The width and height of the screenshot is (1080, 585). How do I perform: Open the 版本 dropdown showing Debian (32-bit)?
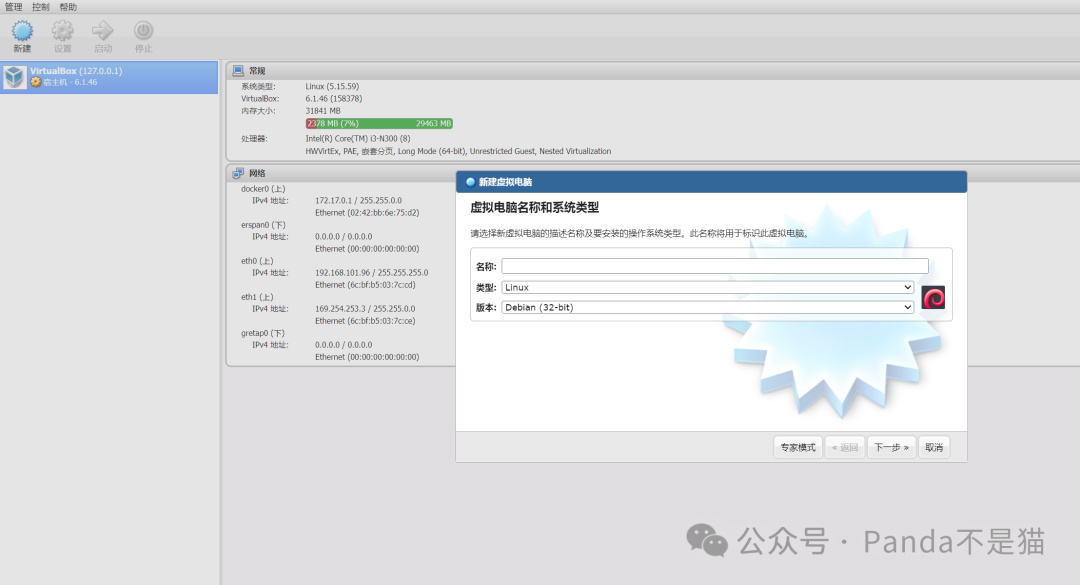click(707, 307)
